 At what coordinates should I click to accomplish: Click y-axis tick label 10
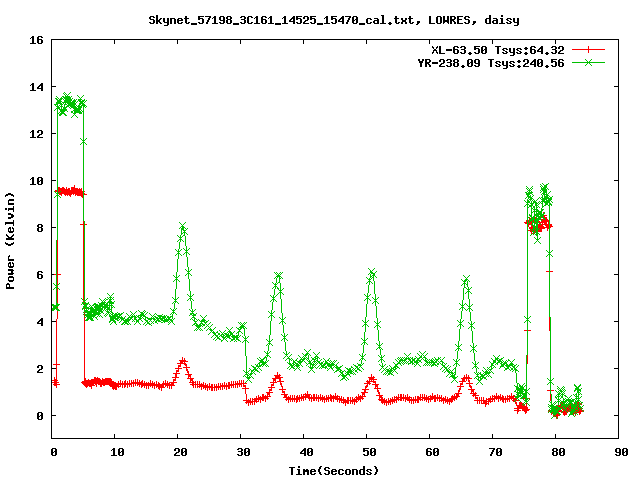[x=36, y=181]
